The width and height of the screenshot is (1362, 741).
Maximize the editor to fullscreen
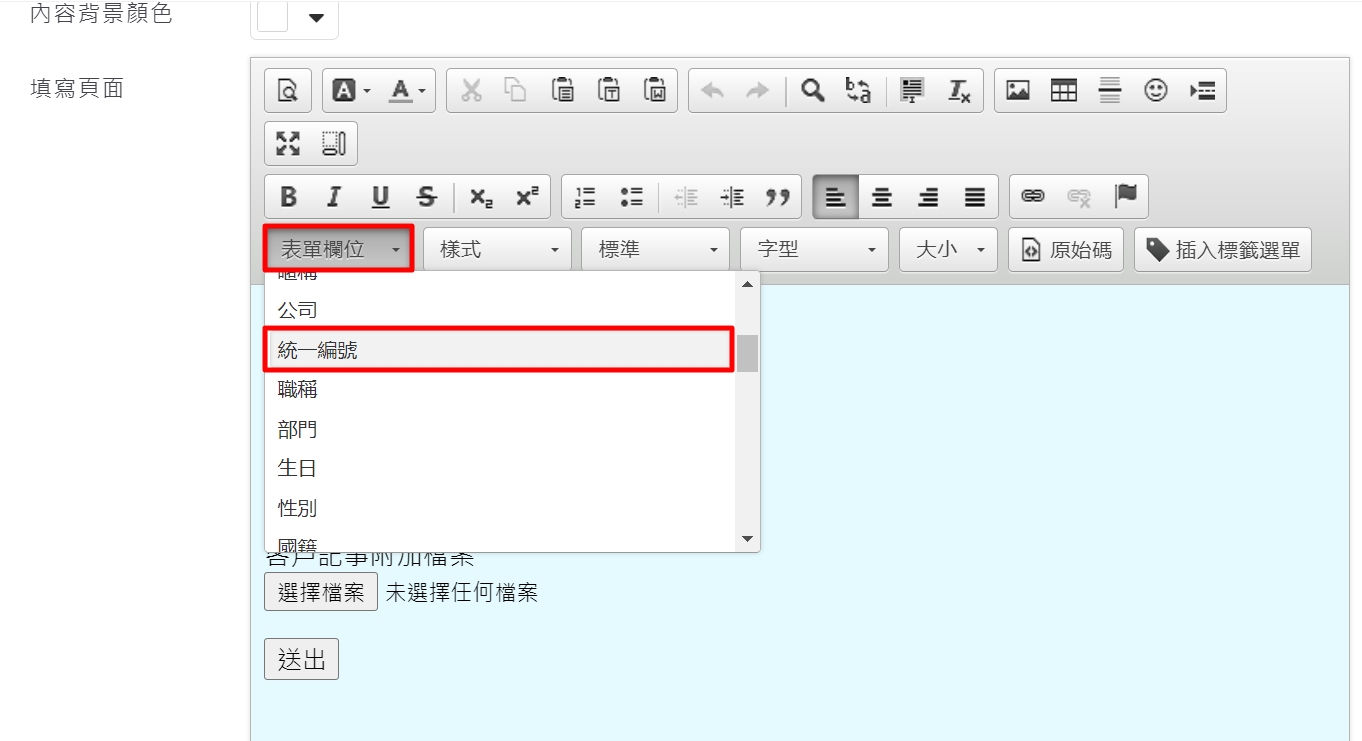pyautogui.click(x=288, y=143)
